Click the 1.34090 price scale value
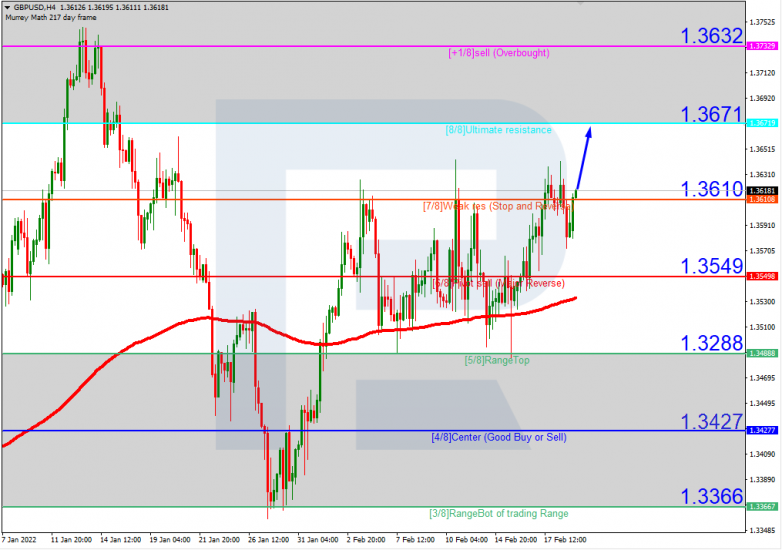 [763, 455]
